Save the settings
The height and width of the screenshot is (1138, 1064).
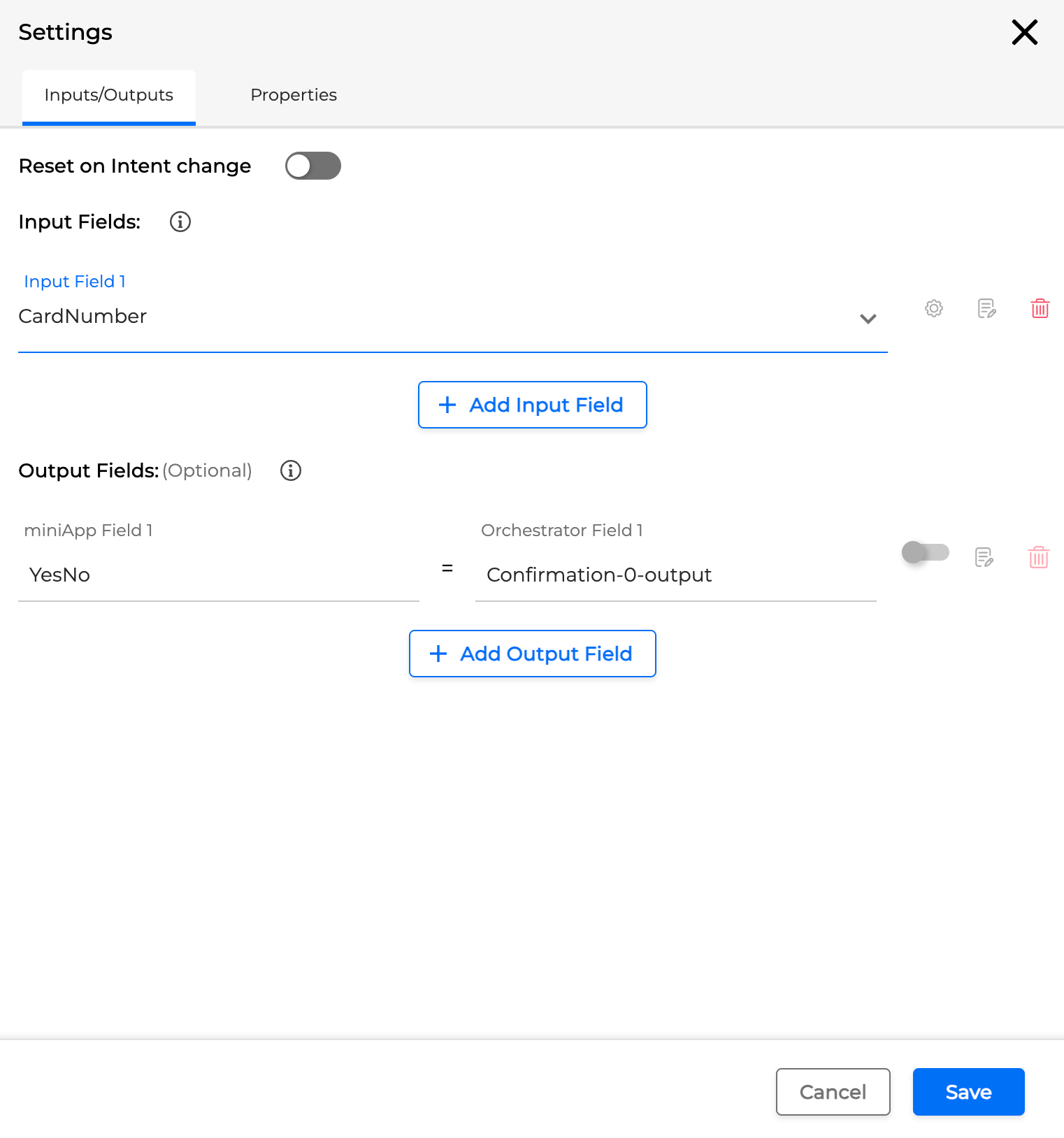[969, 1092]
